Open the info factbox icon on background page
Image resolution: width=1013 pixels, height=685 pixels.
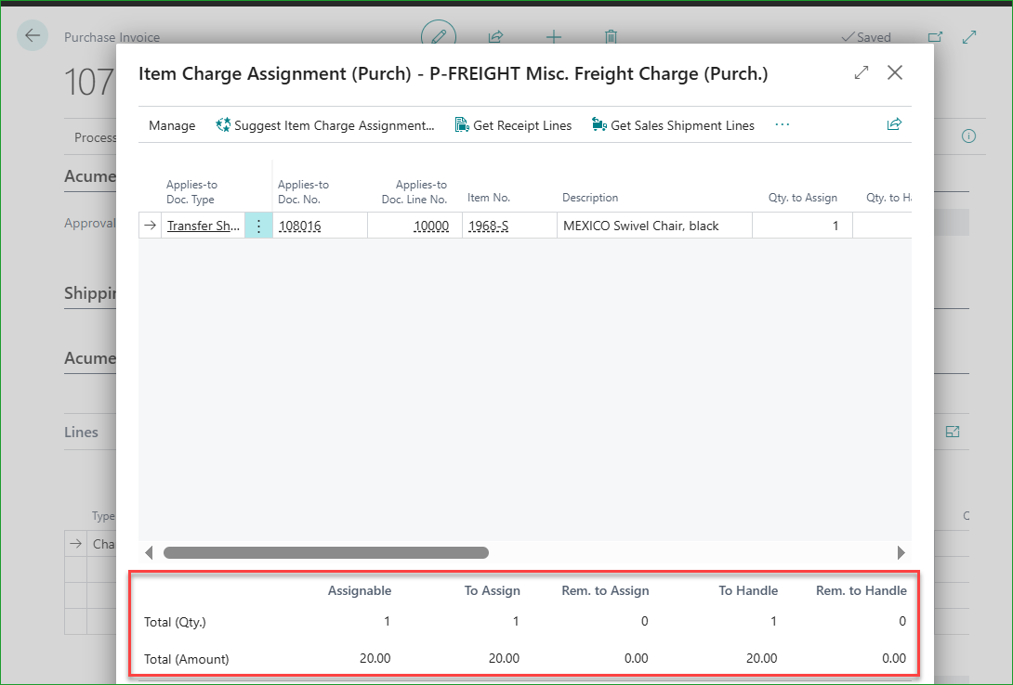pyautogui.click(x=968, y=136)
